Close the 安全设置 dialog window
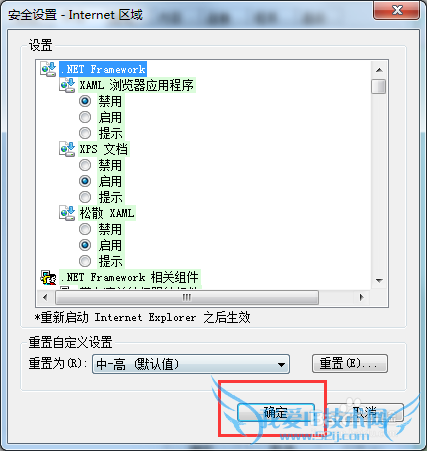The height and width of the screenshot is (451, 427). point(396,10)
